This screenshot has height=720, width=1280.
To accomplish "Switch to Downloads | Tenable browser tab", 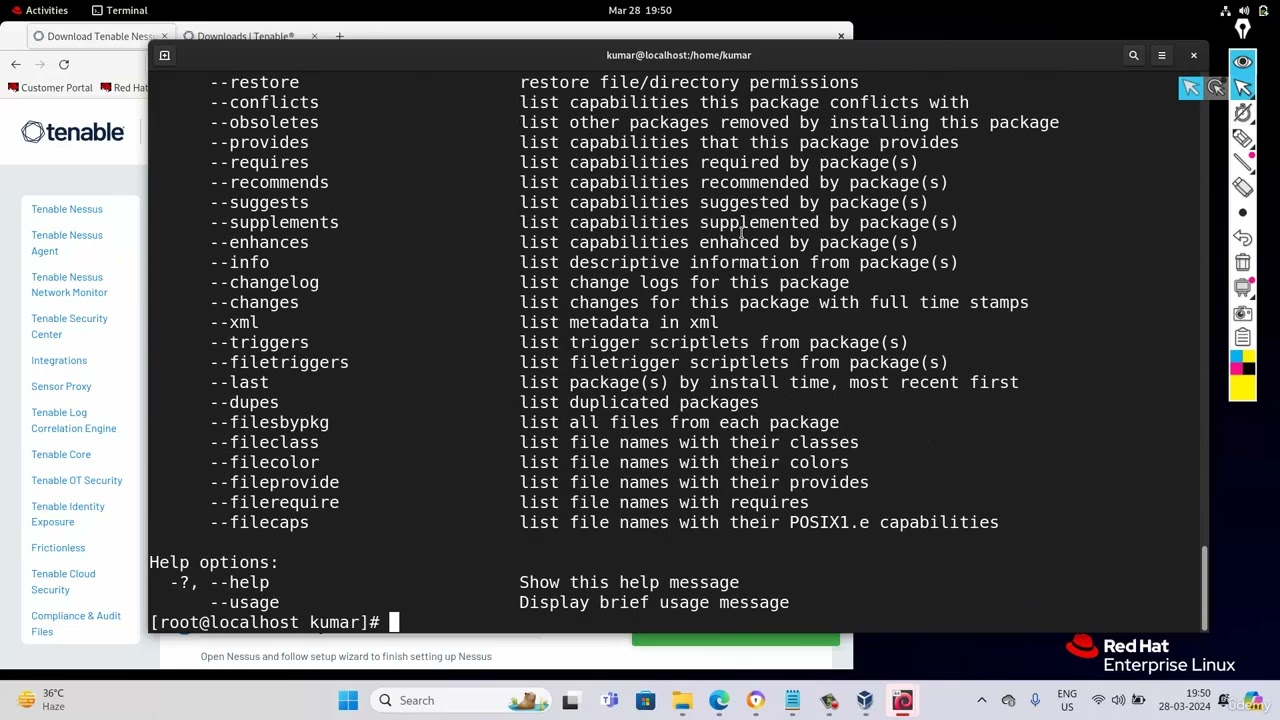I will point(245,36).
